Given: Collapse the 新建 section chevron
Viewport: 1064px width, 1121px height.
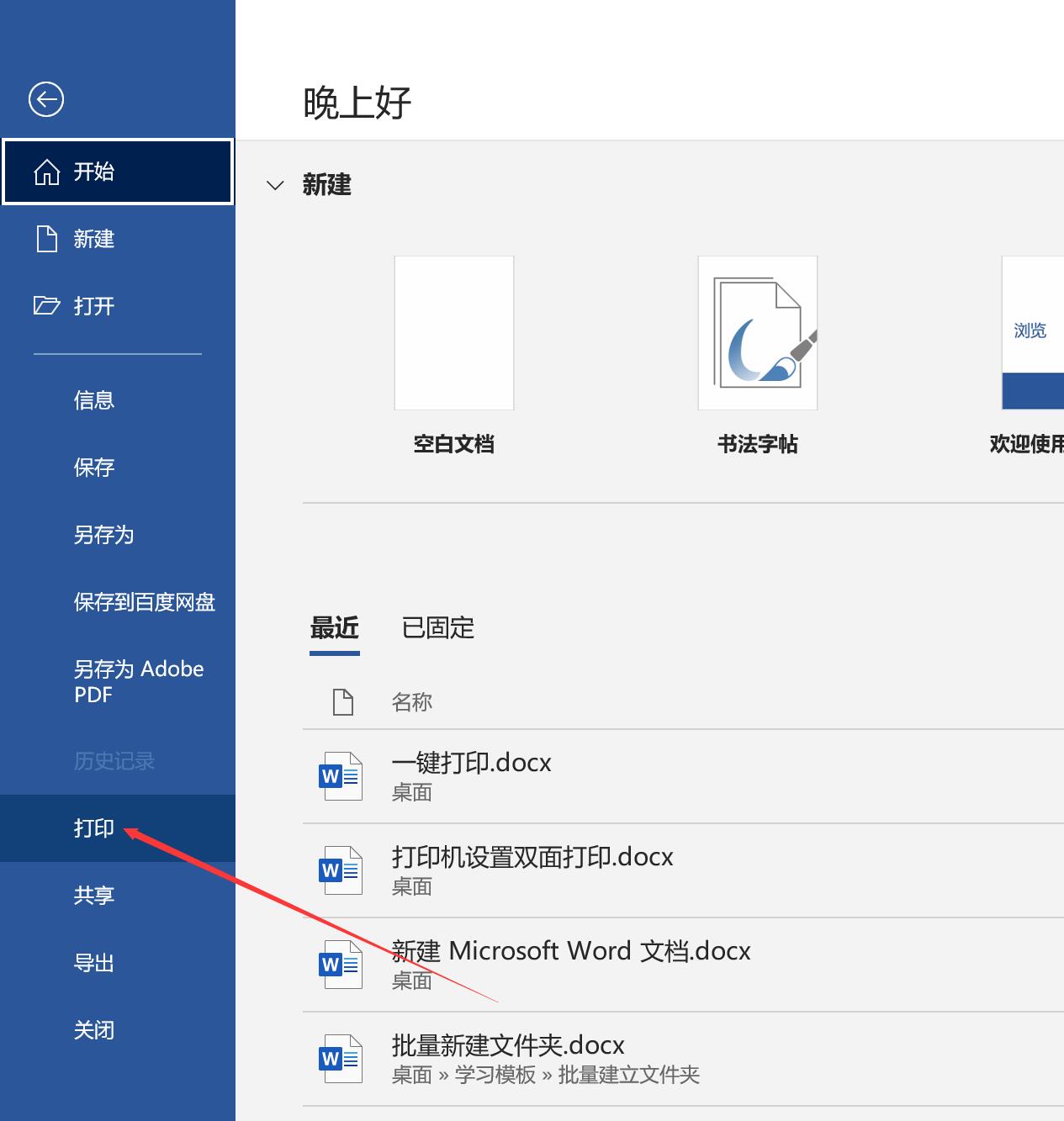Looking at the screenshot, I should [275, 186].
